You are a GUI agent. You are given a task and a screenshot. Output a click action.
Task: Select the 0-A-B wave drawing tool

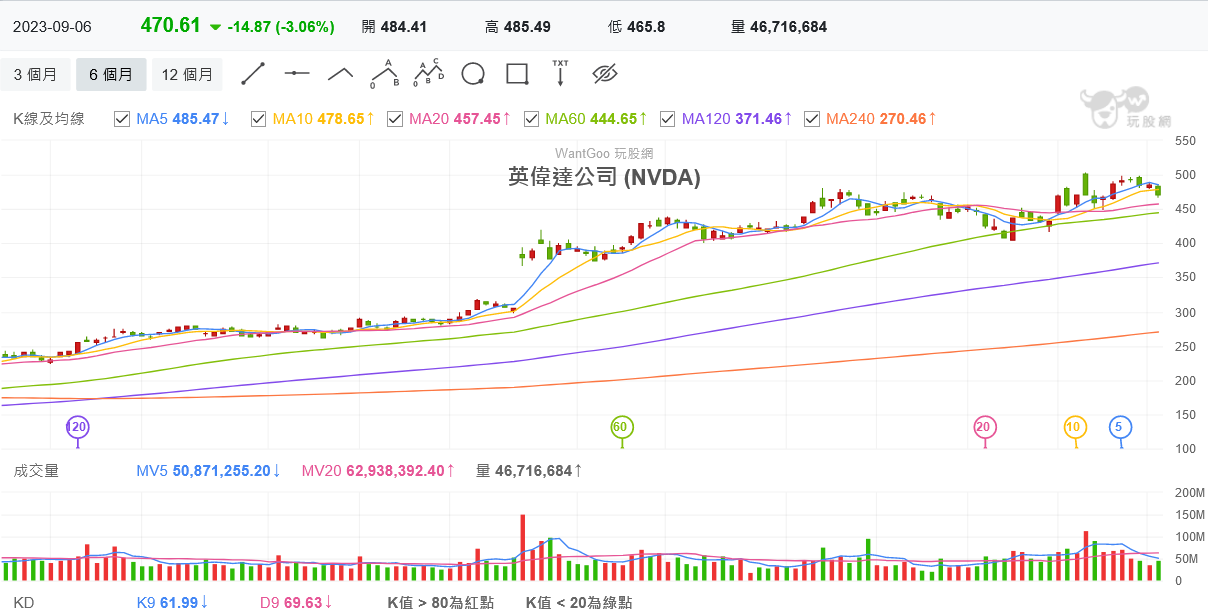click(x=385, y=74)
